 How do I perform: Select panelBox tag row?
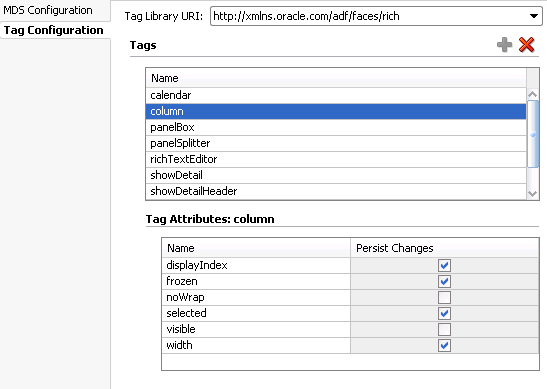click(336, 127)
